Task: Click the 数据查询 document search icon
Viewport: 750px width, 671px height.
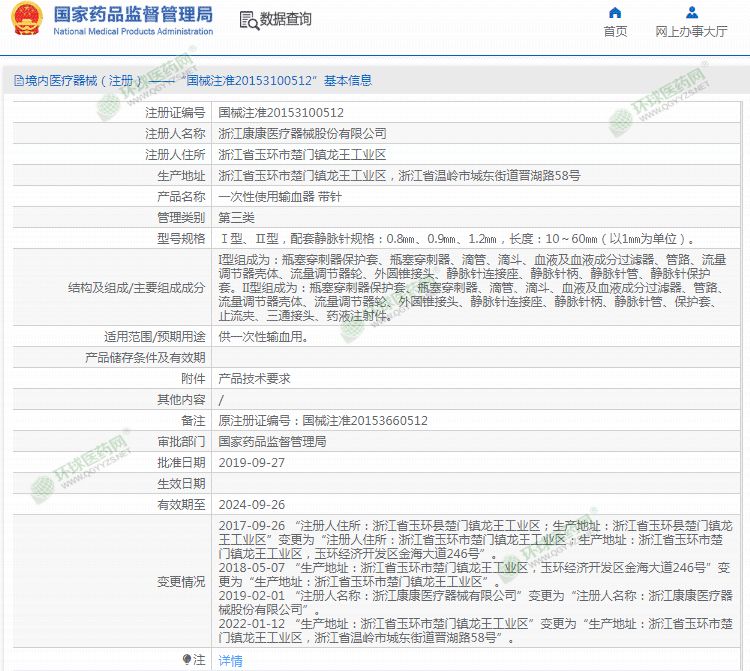Action: click(248, 20)
